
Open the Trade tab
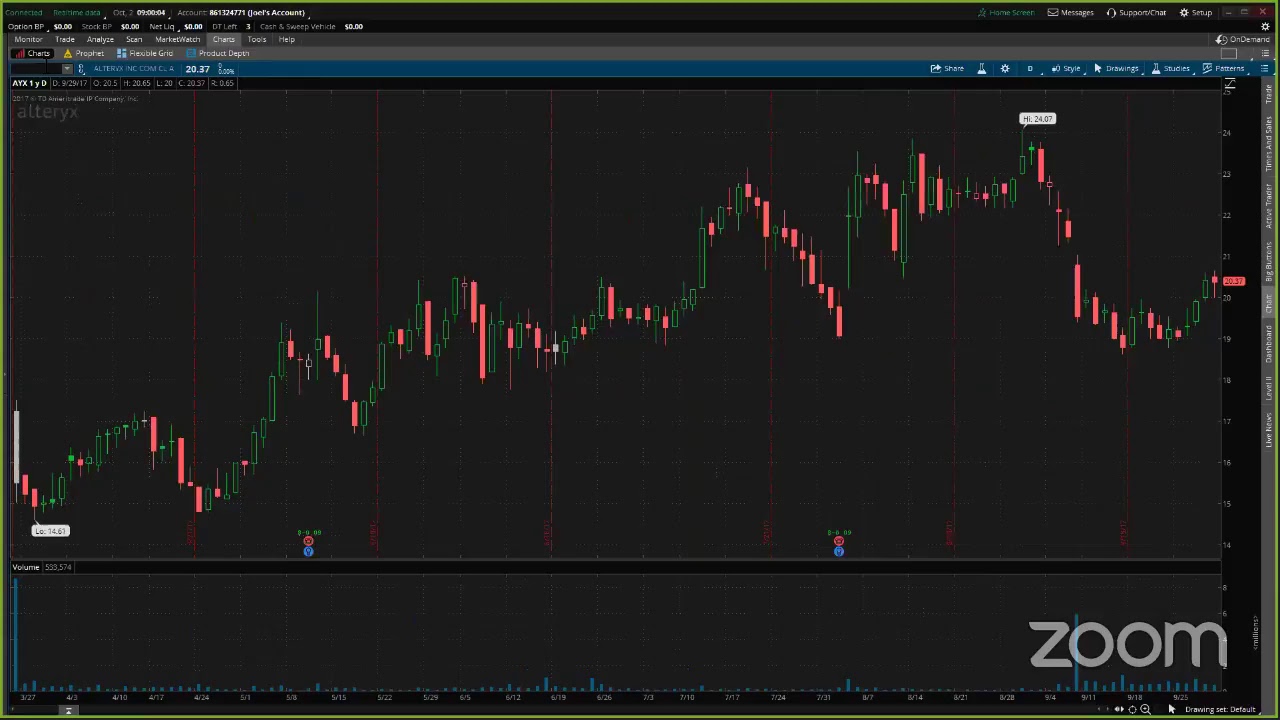65,39
